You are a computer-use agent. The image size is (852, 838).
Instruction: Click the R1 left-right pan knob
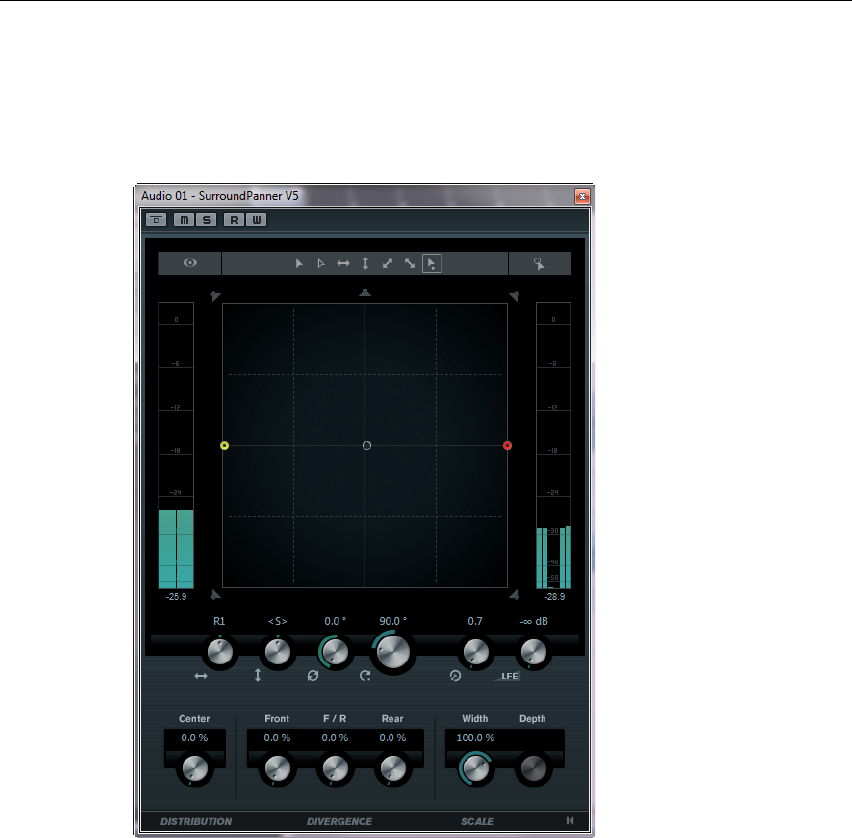[220, 652]
